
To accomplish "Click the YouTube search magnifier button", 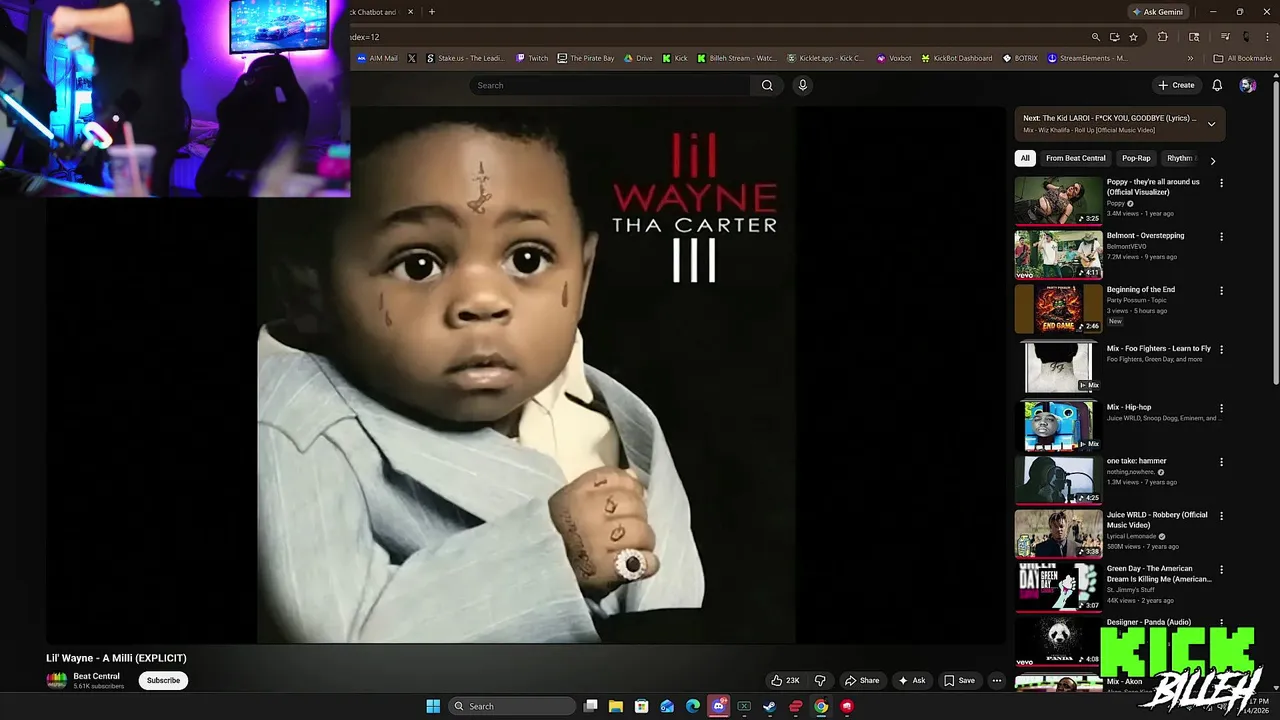I will 767,85.
